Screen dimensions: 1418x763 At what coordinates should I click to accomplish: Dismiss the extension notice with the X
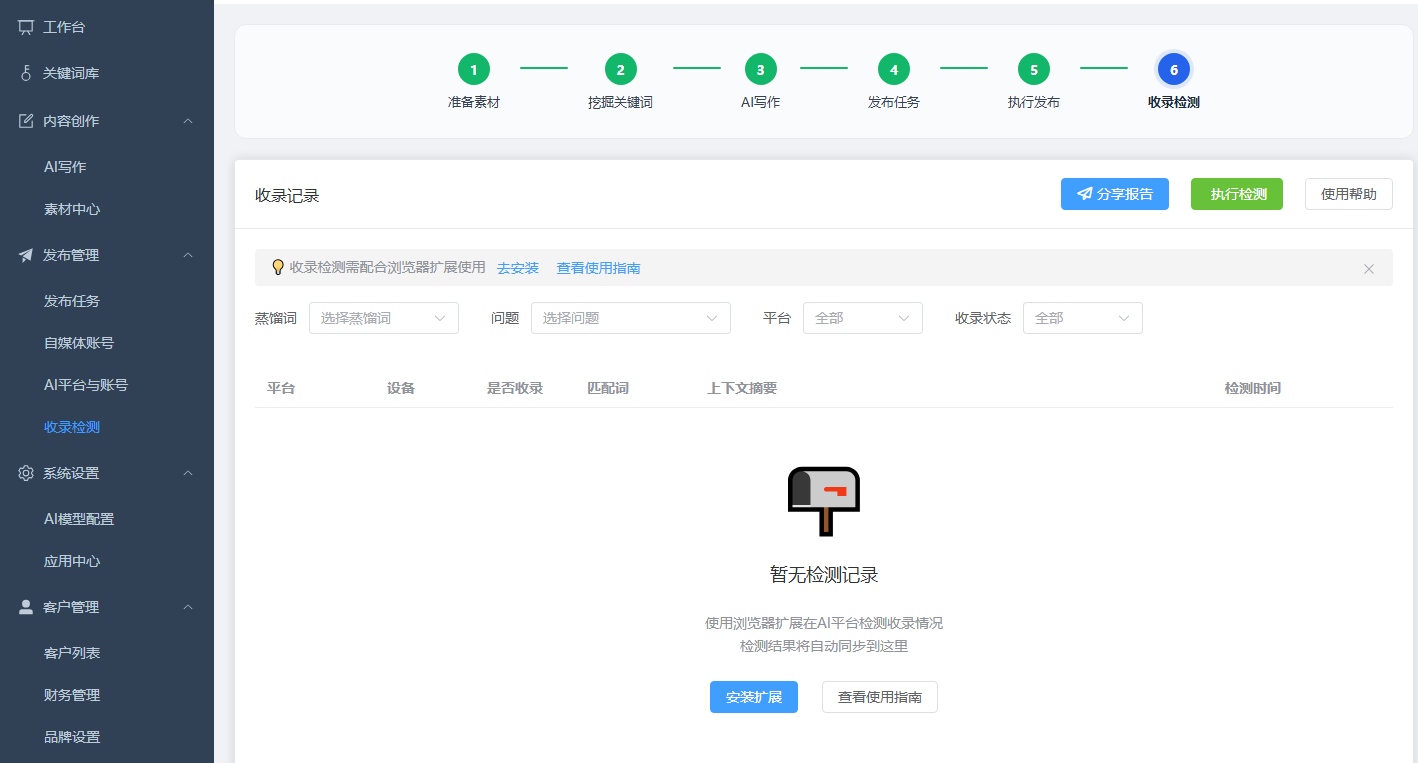[x=1368, y=268]
